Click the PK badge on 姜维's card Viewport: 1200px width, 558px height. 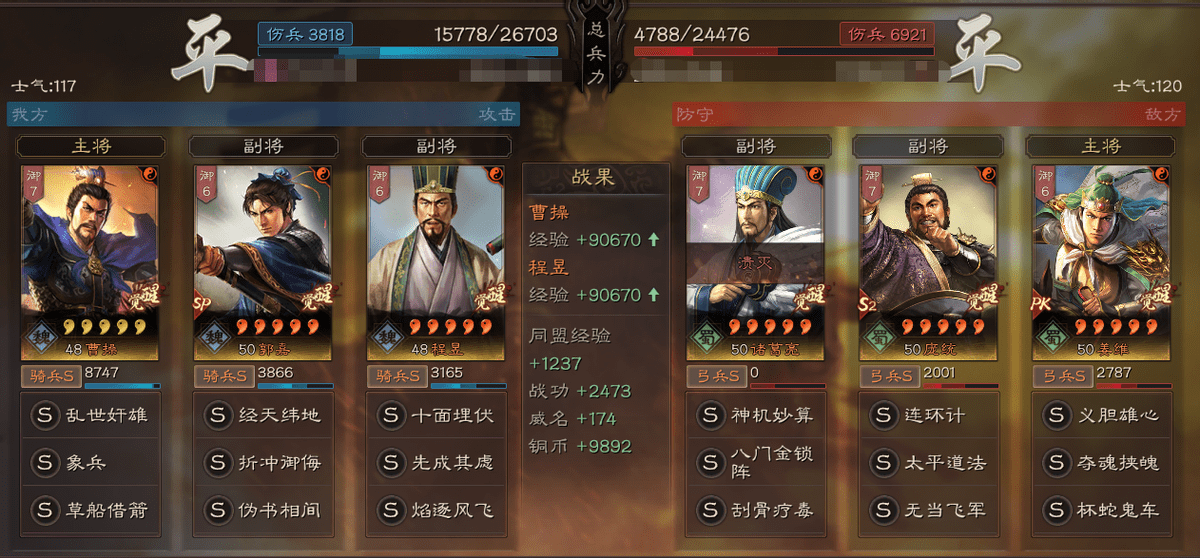click(x=1043, y=298)
